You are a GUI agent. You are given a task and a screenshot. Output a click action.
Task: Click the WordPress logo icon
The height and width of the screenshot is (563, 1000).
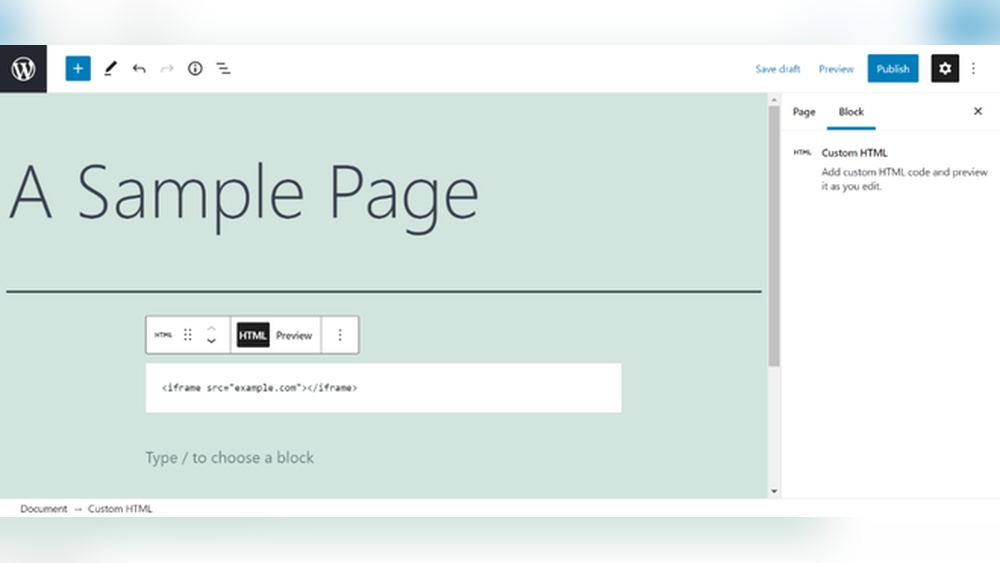click(24, 69)
